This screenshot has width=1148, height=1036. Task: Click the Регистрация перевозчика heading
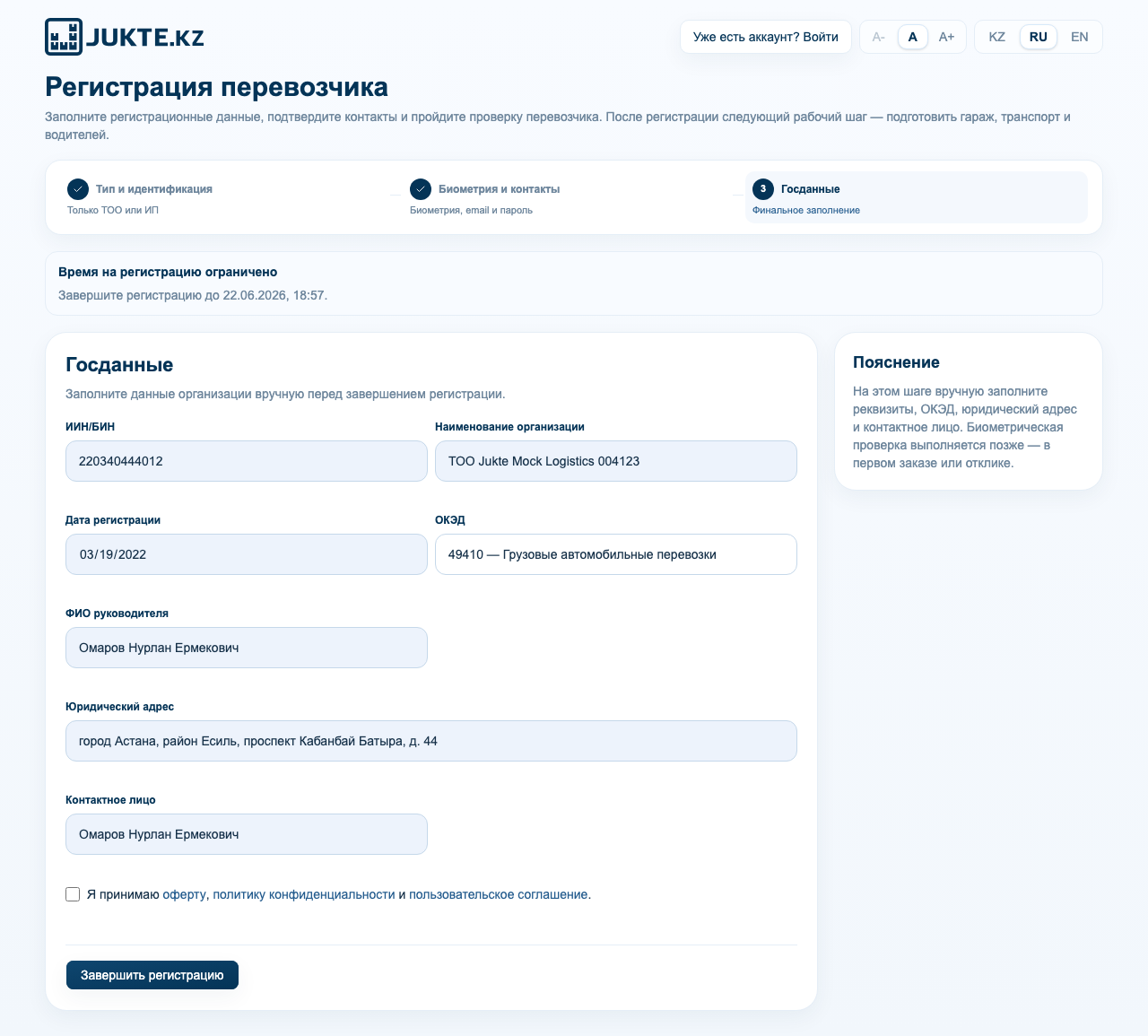point(216,87)
